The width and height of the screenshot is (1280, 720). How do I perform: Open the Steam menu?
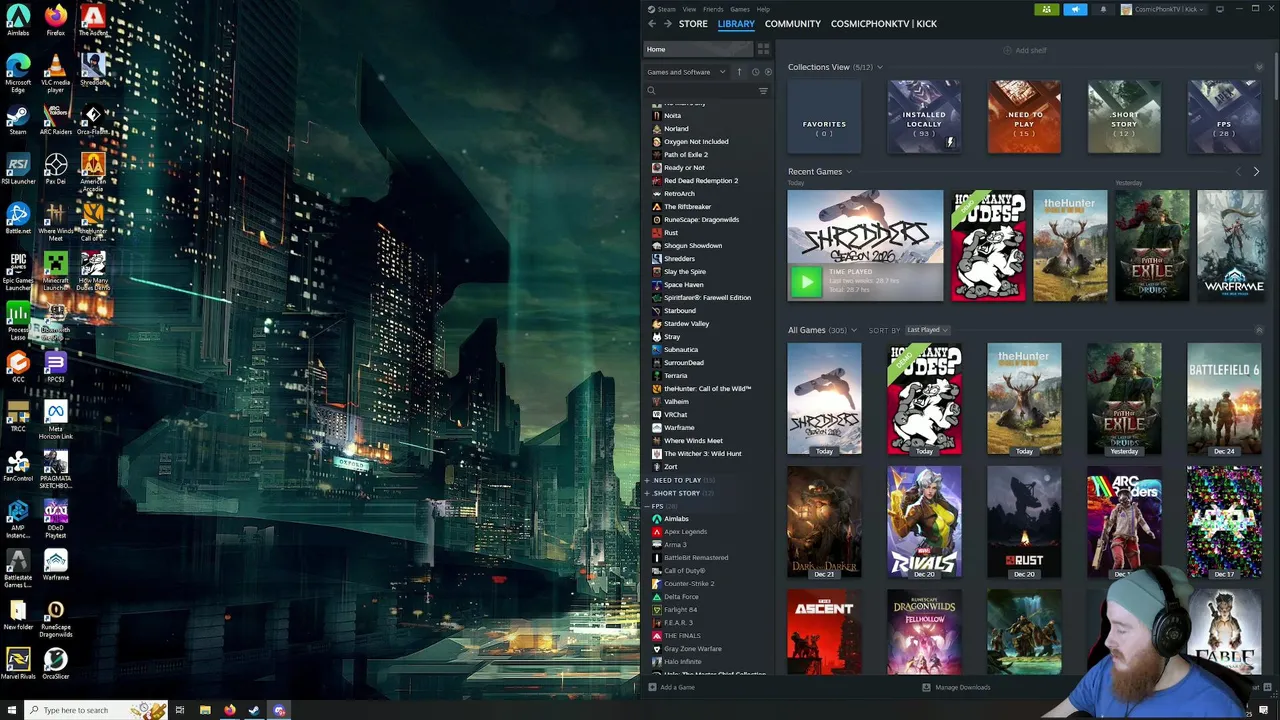point(662,9)
